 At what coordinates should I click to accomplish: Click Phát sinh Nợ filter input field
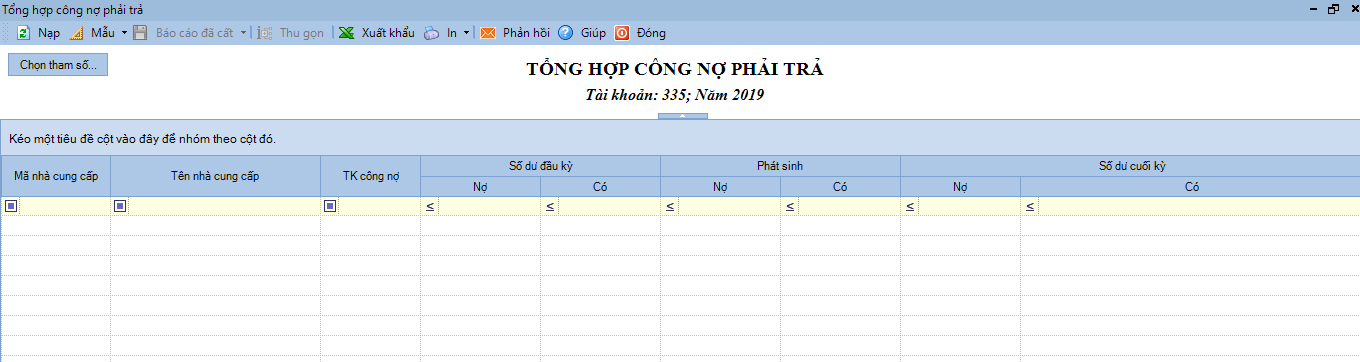tap(729, 206)
